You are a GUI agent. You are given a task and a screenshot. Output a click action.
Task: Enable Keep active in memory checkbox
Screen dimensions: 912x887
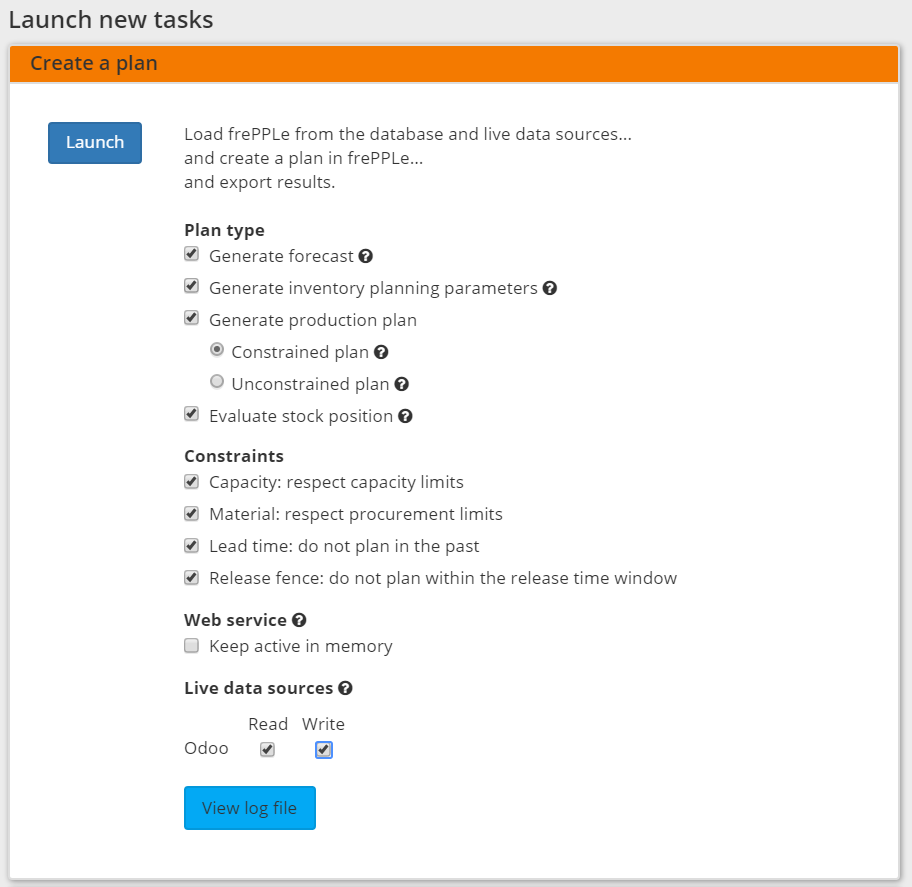pyautogui.click(x=192, y=646)
